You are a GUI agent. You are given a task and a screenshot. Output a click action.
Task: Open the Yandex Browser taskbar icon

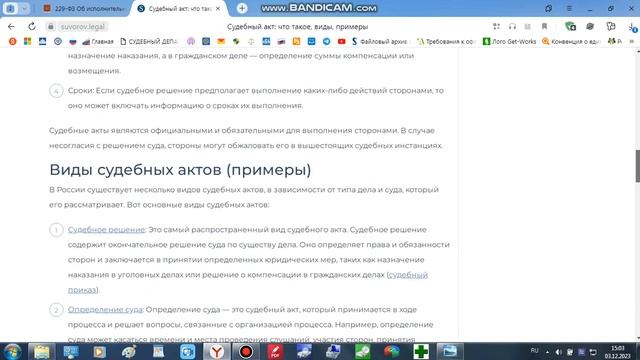point(216,351)
